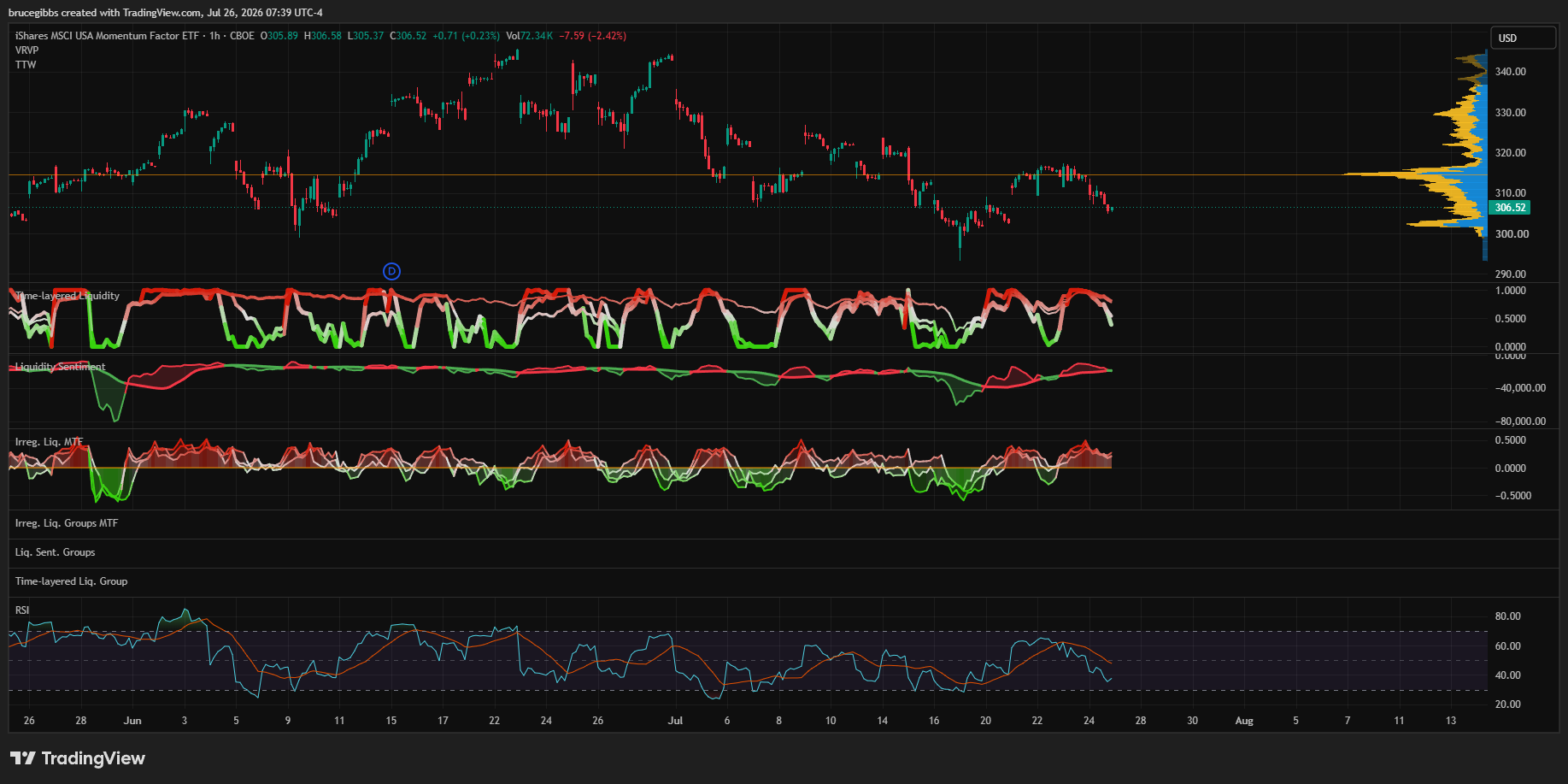The width and height of the screenshot is (1568, 784).
Task: Click the 310.00 price axis label
Action: pyautogui.click(x=1511, y=193)
